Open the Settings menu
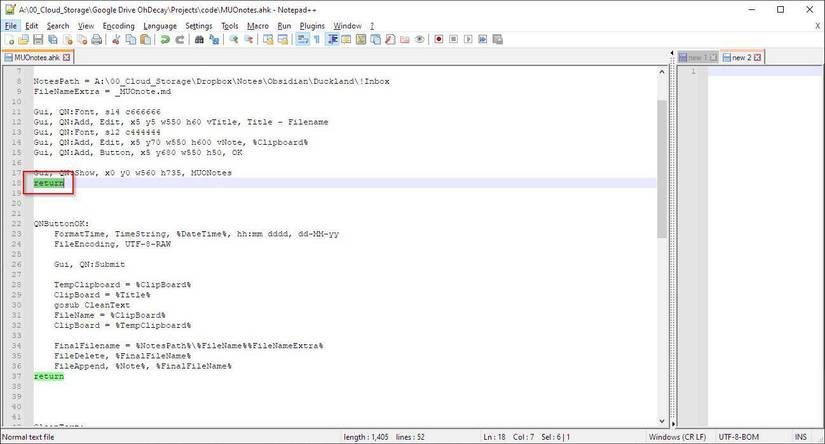 coord(198,26)
